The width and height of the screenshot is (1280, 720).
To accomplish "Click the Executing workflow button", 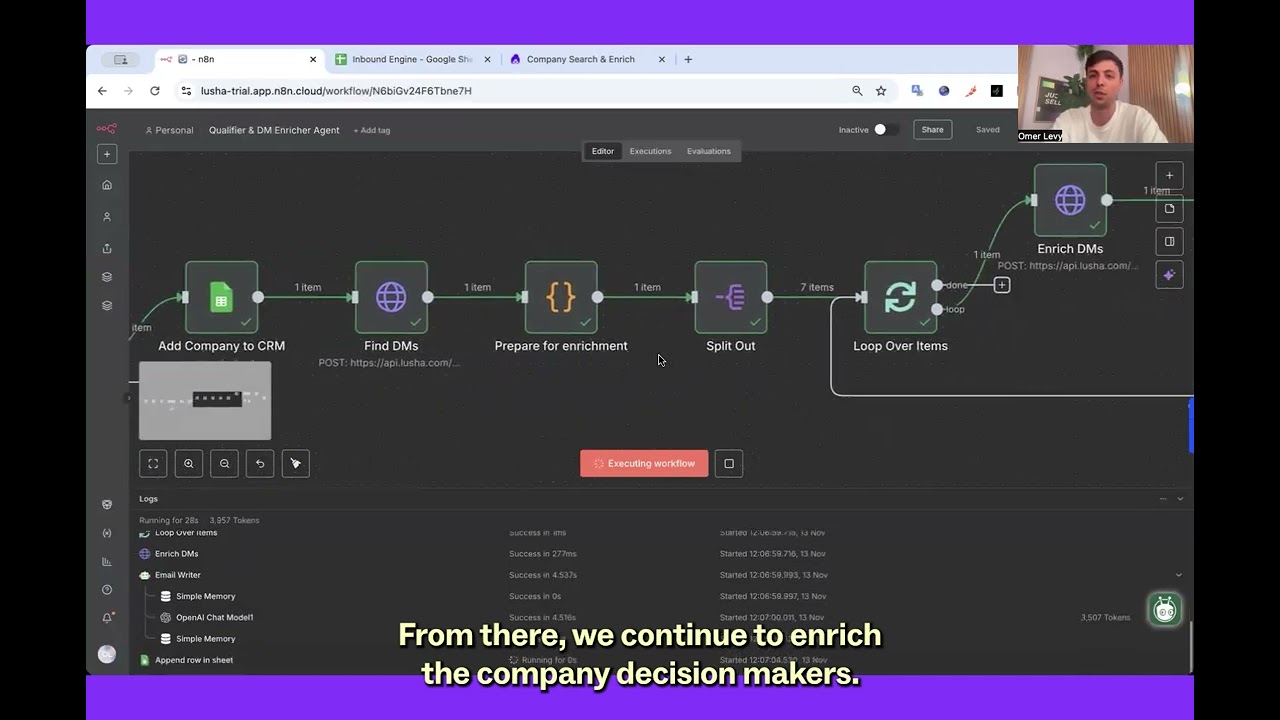I will point(644,463).
